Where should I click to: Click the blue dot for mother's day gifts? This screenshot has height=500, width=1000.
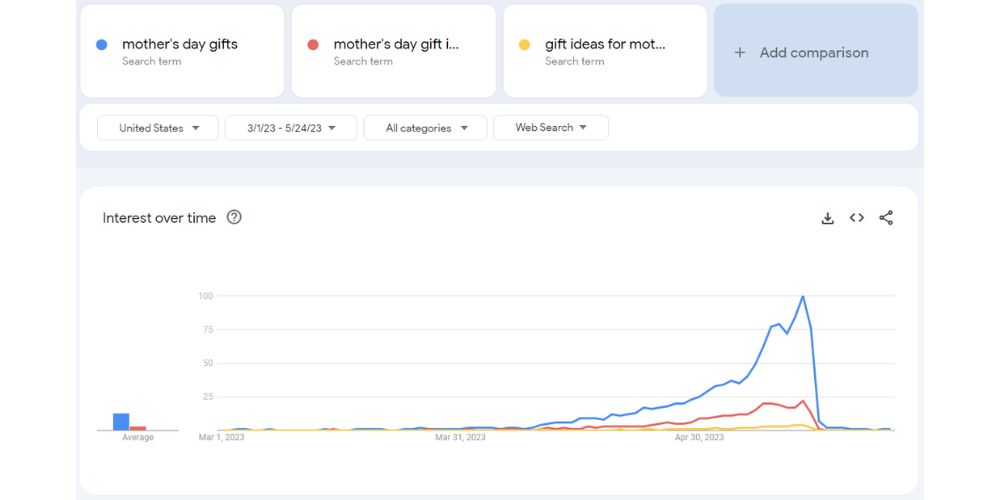tap(102, 45)
